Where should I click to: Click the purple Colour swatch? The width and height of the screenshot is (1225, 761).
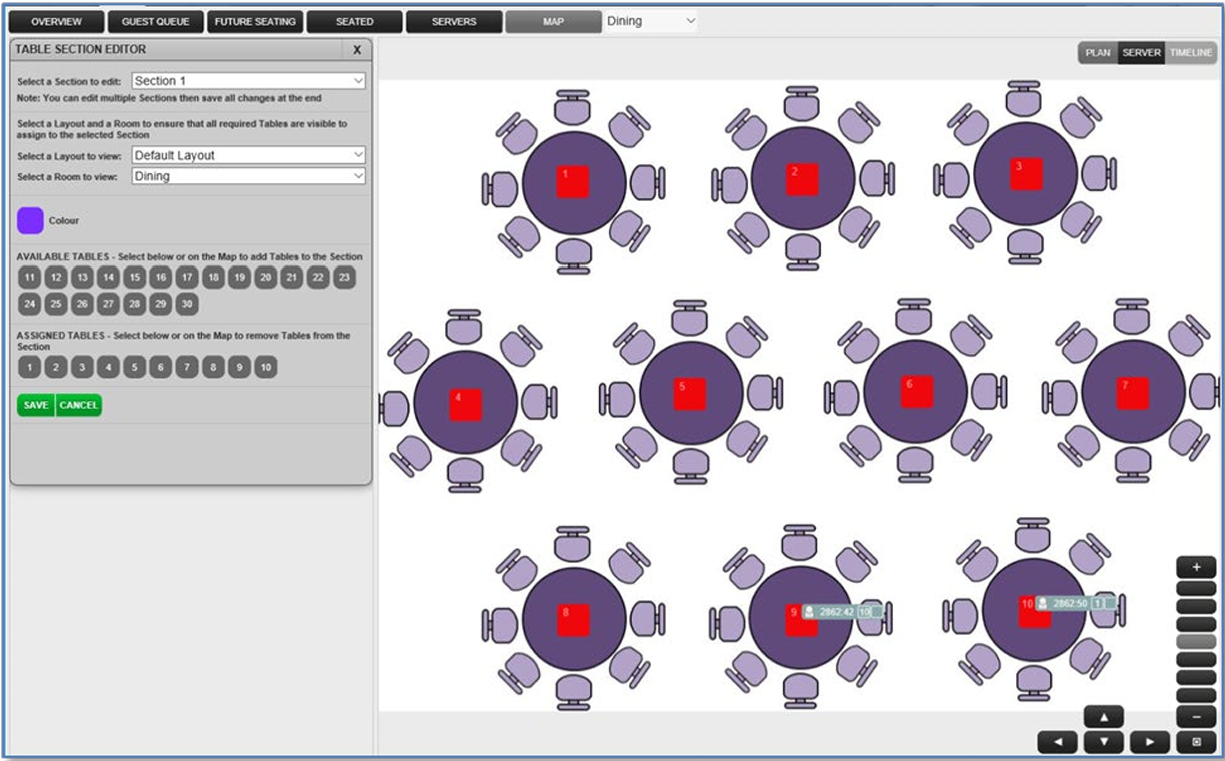pos(30,220)
